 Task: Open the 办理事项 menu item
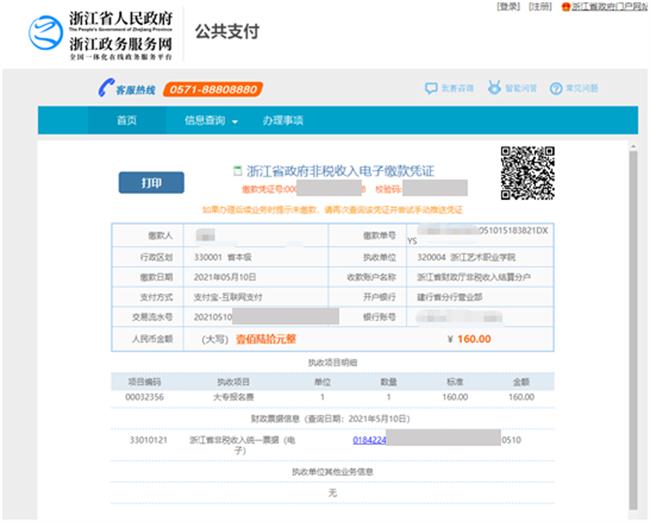click(283, 121)
